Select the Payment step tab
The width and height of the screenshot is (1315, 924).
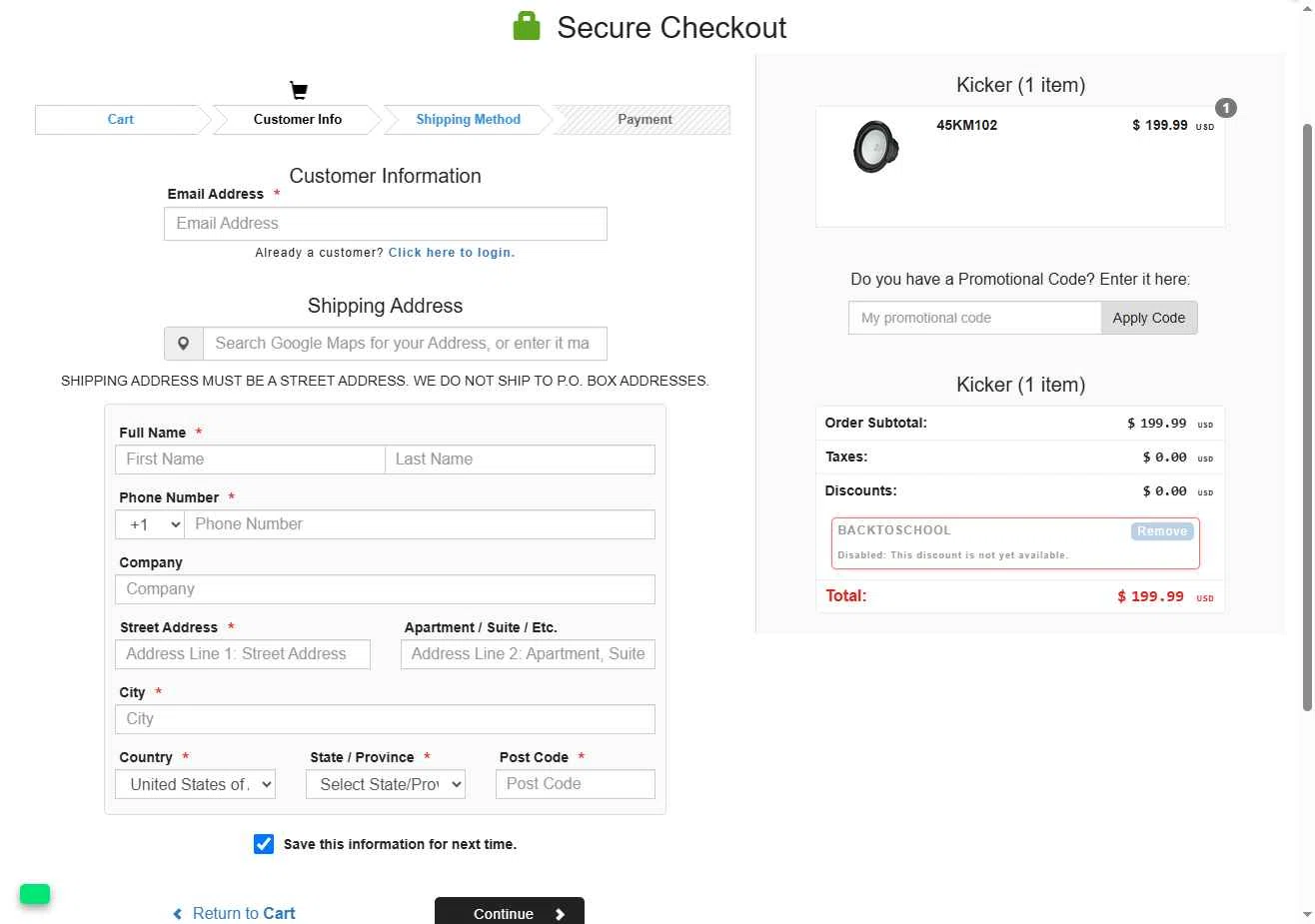[645, 119]
